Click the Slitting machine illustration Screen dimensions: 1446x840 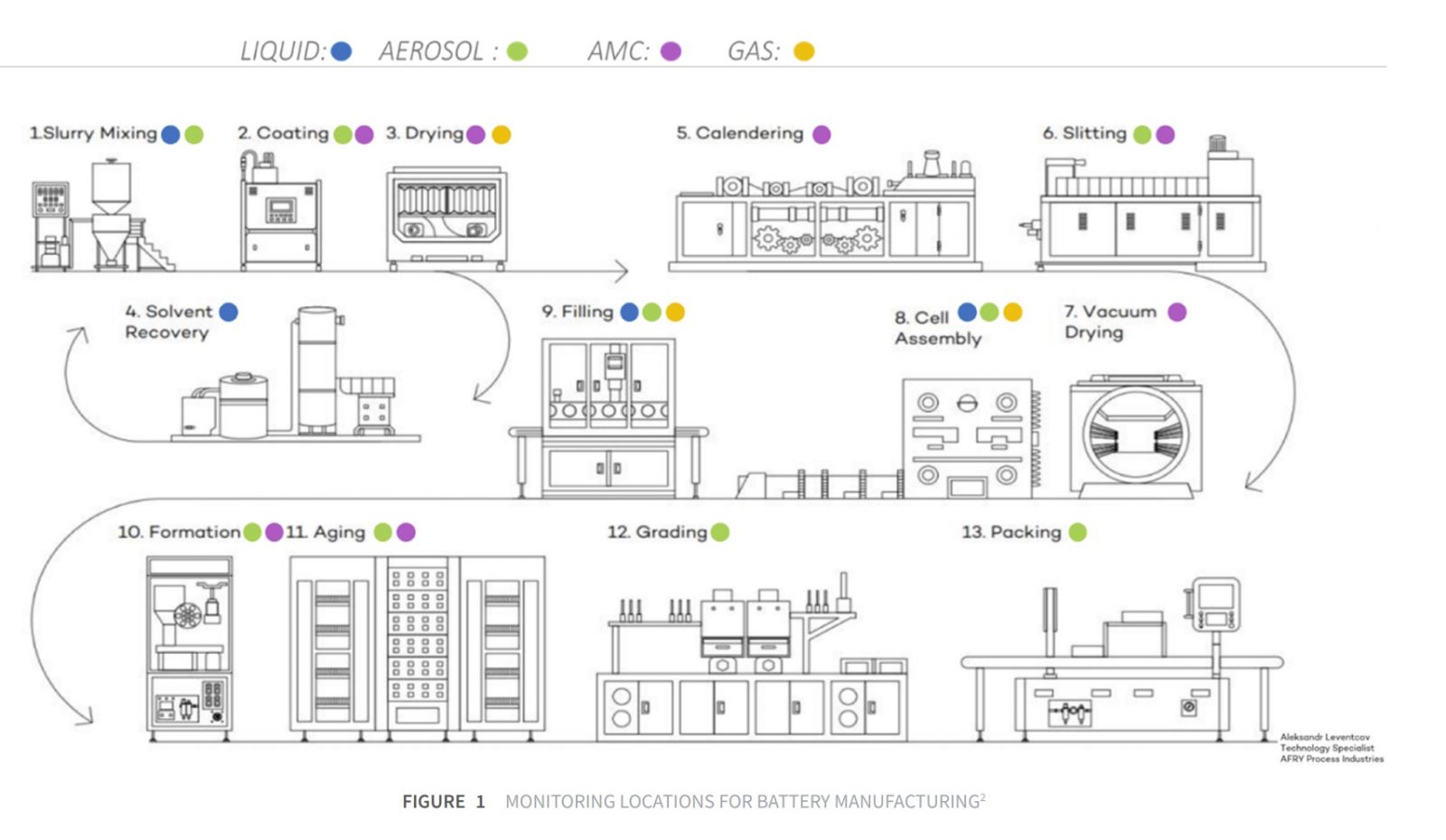point(1148,214)
